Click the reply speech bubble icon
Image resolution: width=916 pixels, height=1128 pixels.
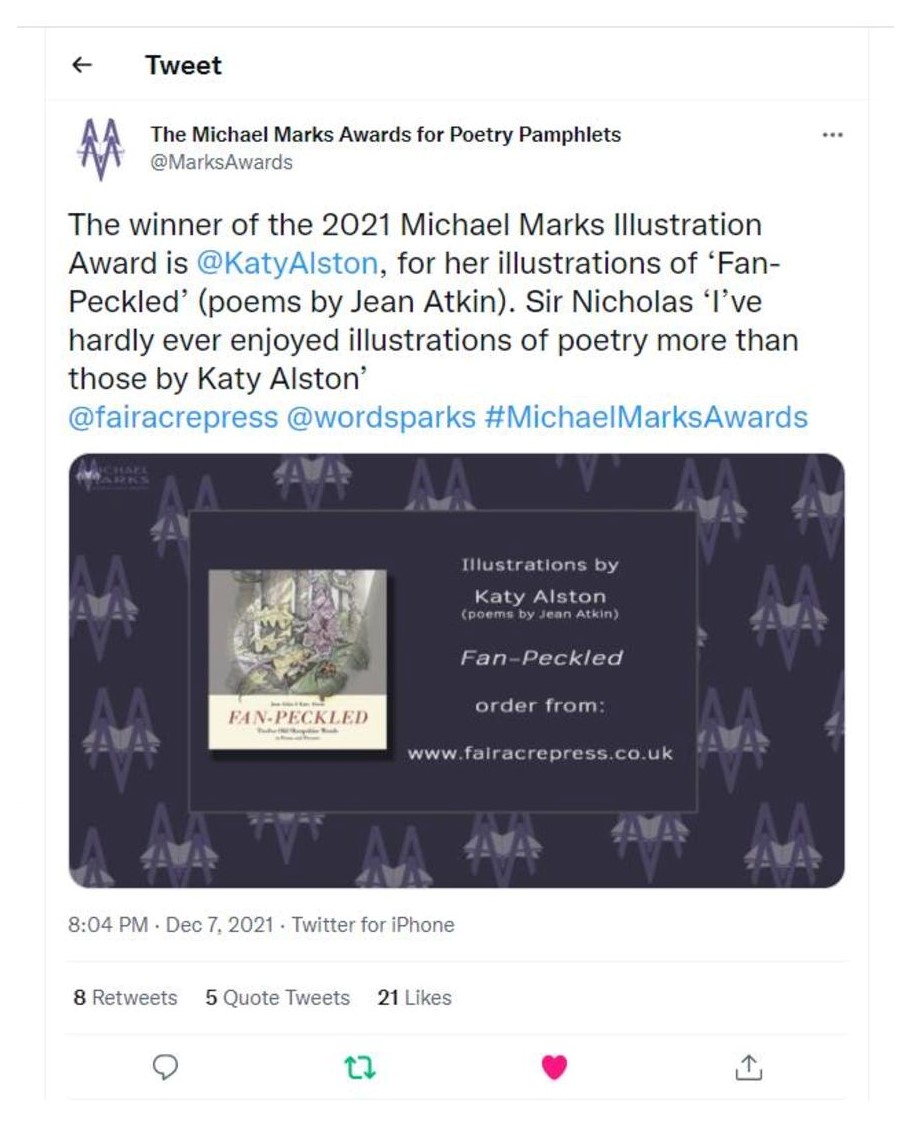[x=165, y=1068]
